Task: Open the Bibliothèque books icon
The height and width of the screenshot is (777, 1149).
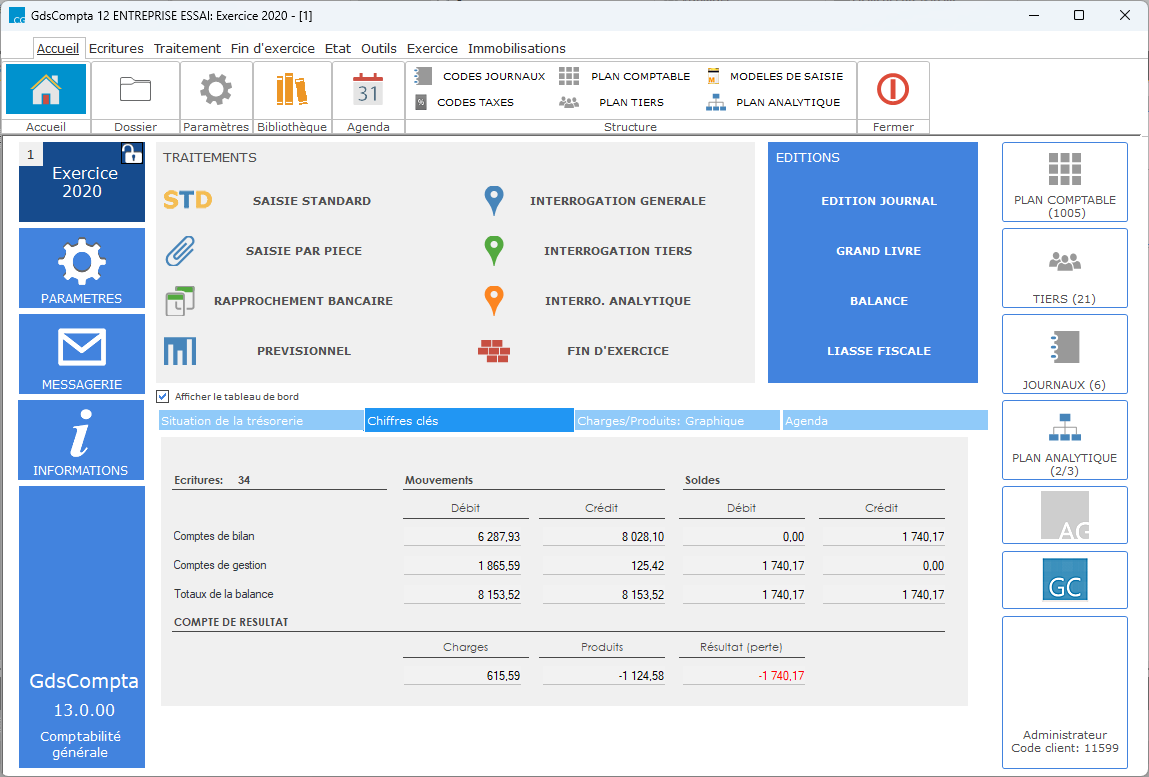Action: pyautogui.click(x=291, y=90)
